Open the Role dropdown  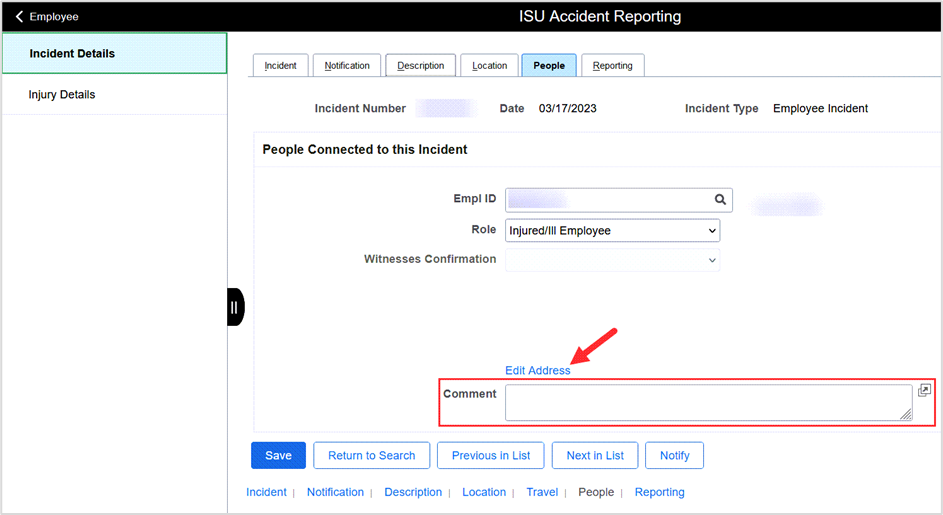click(612, 231)
